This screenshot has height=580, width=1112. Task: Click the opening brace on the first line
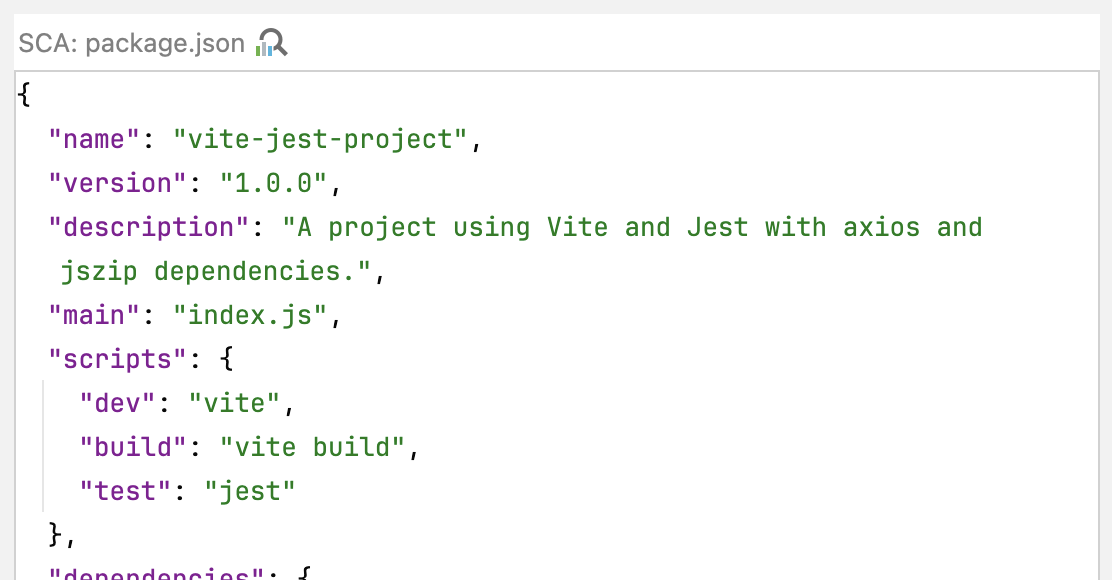(x=24, y=94)
